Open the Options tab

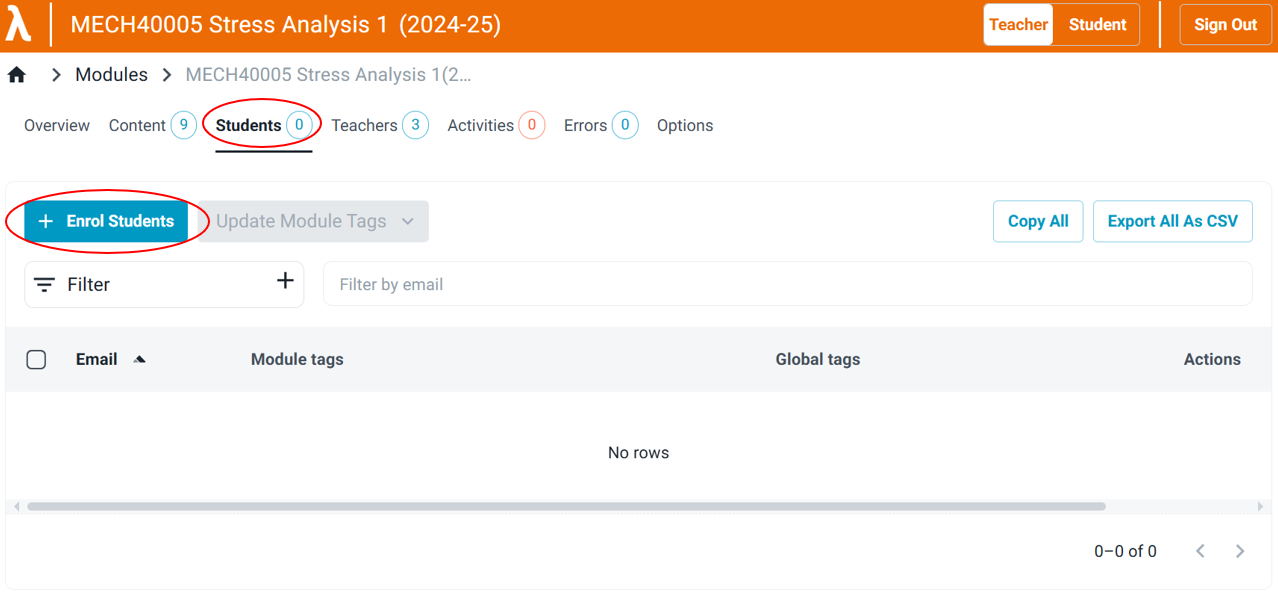pos(684,125)
